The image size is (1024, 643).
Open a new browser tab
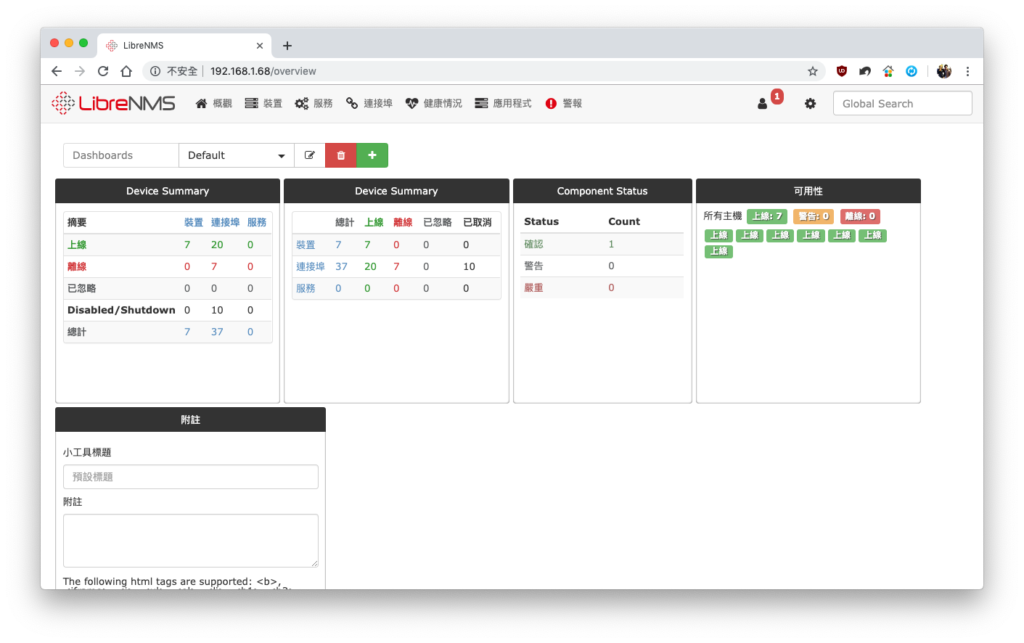[287, 46]
